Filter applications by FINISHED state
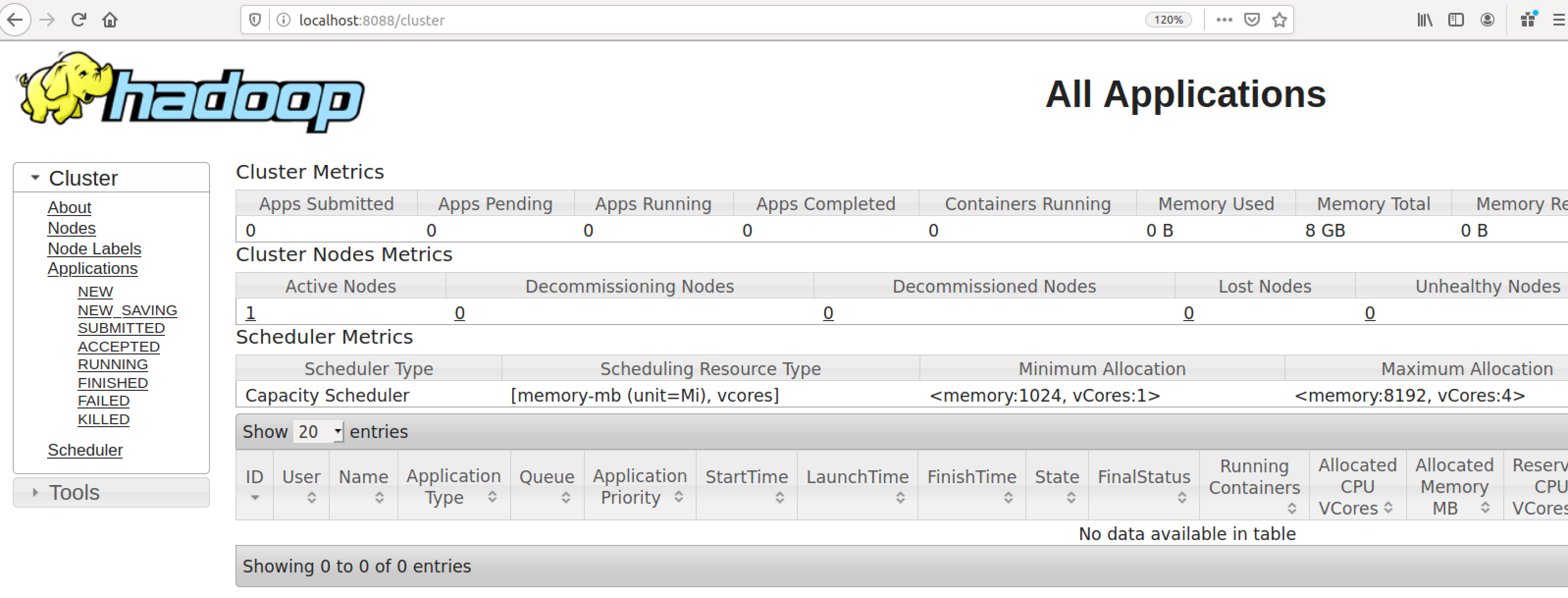This screenshot has height=598, width=1568. tap(113, 383)
